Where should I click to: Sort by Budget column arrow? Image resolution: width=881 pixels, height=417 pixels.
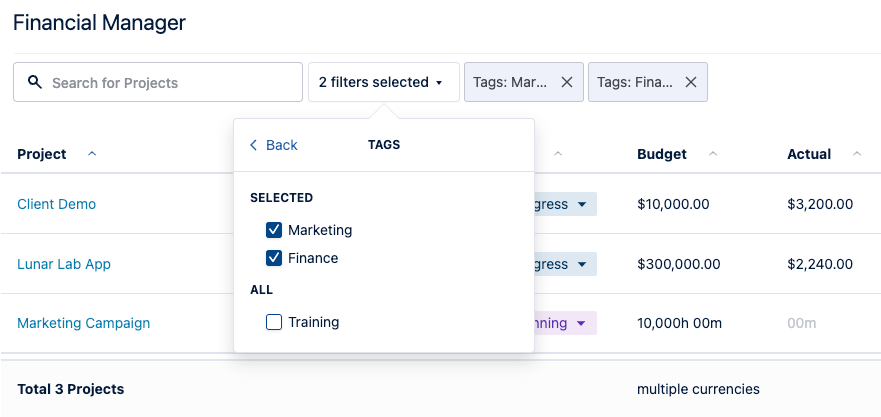coord(713,154)
